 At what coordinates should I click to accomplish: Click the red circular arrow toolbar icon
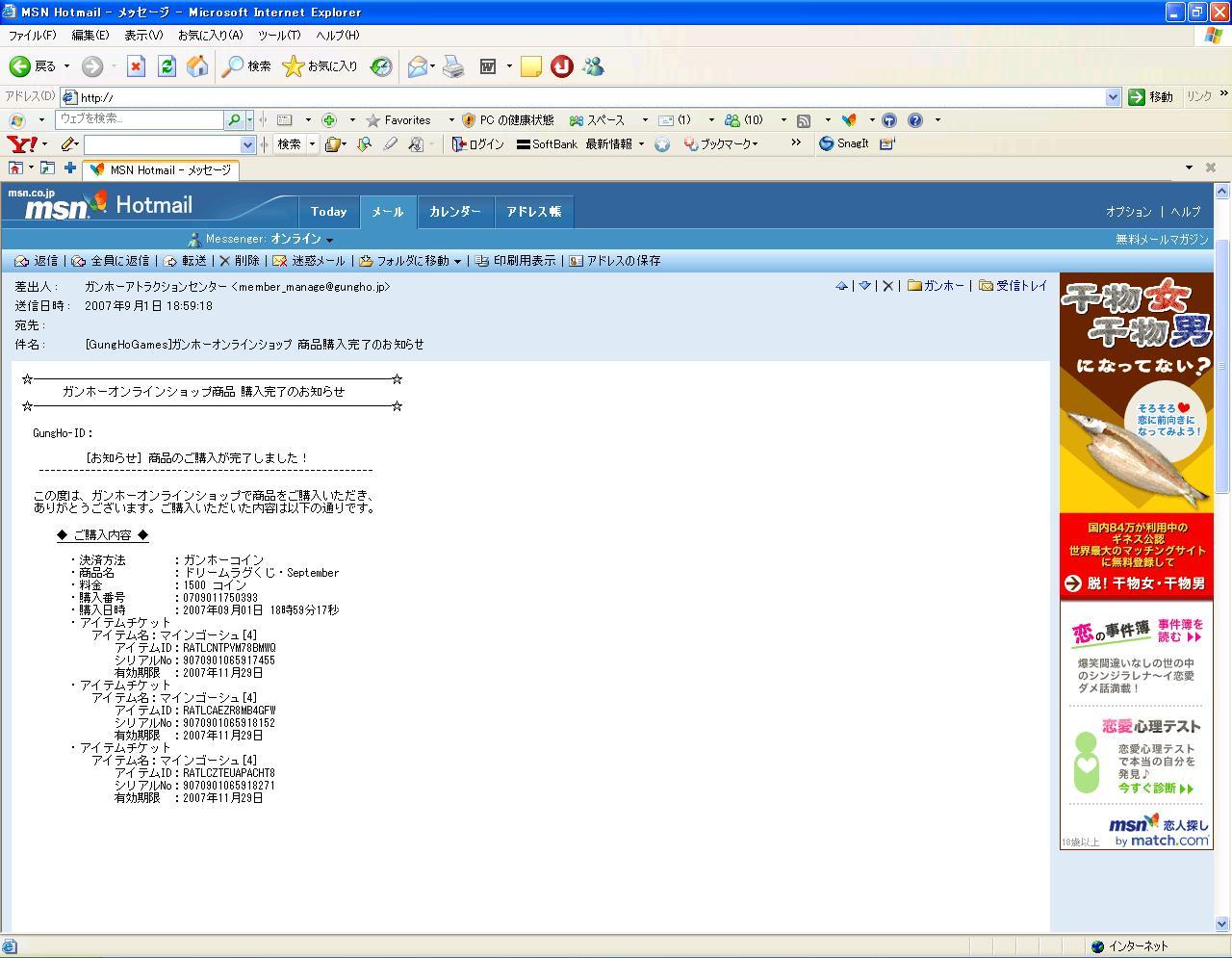pos(562,66)
